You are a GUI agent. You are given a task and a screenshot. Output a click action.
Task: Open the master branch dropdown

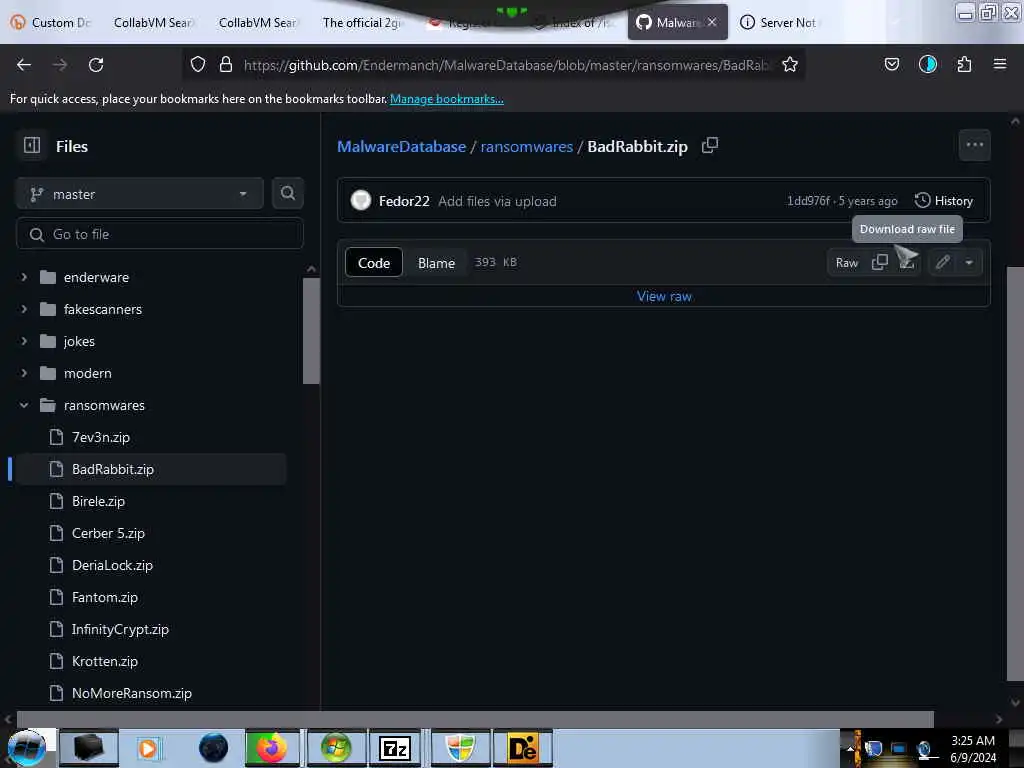tap(140, 194)
